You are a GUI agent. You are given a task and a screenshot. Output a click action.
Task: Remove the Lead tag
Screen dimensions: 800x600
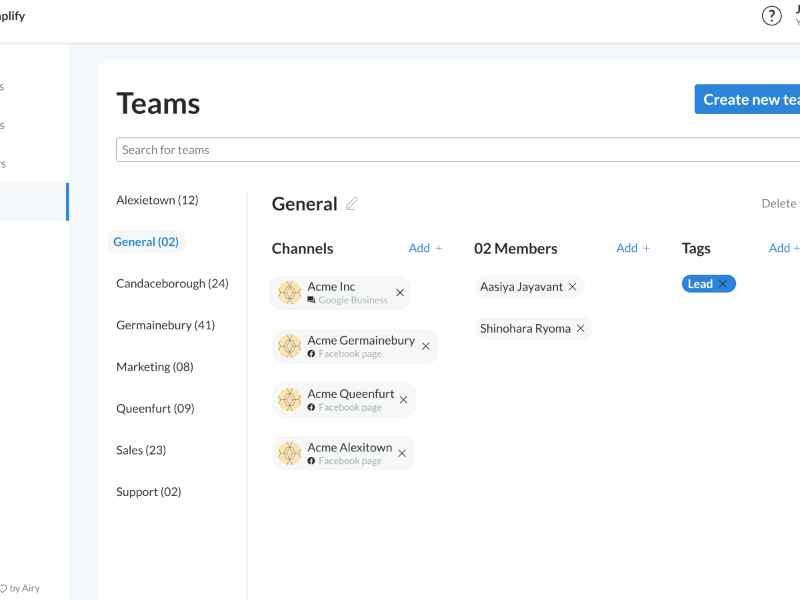[723, 284]
